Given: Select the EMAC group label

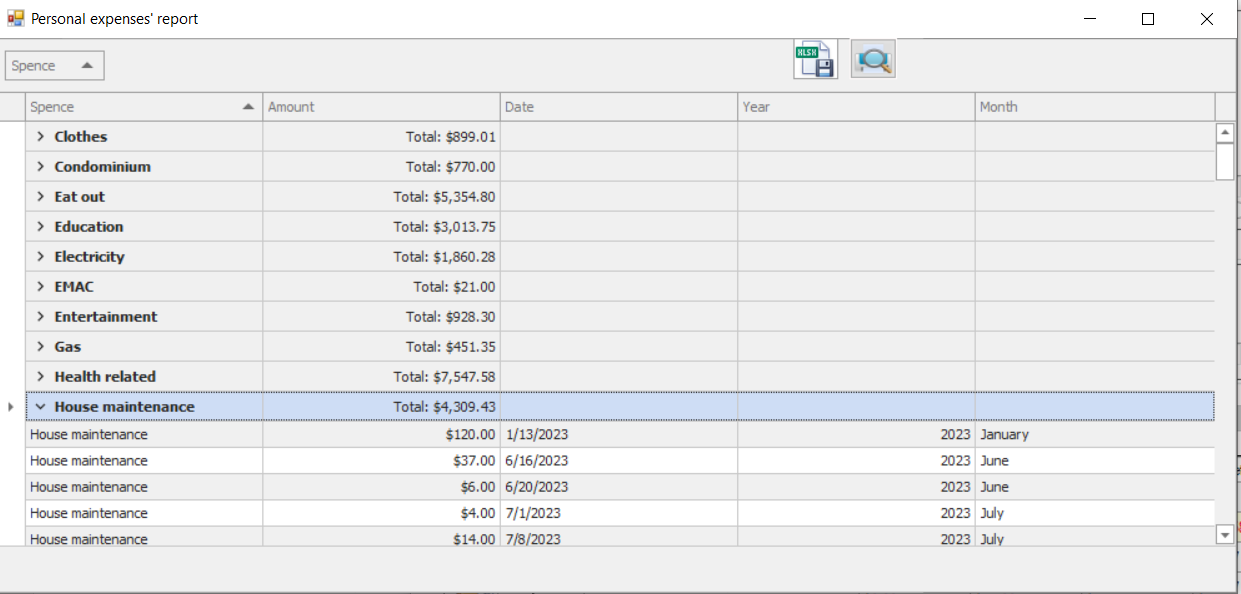Looking at the screenshot, I should [74, 287].
